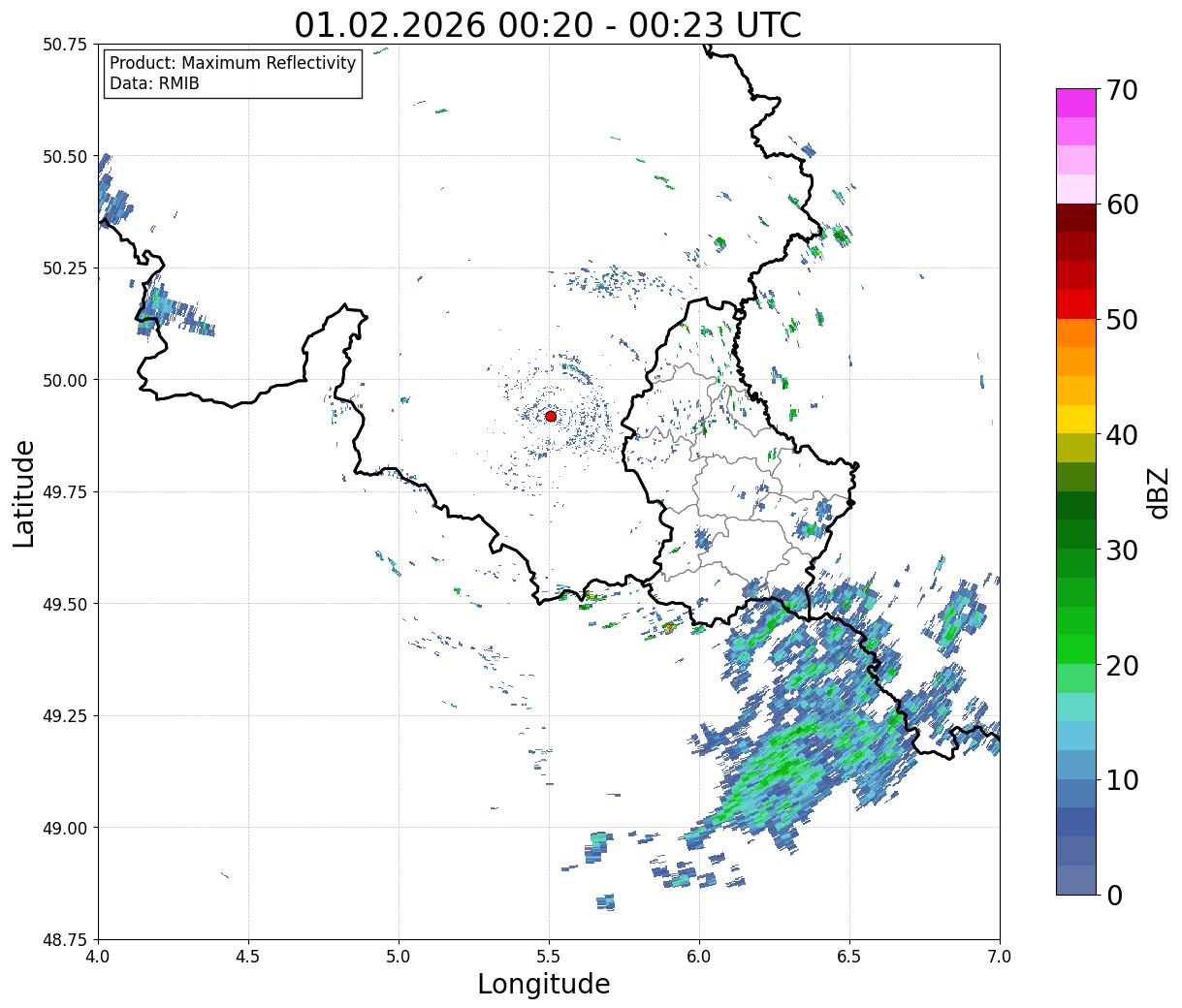The height and width of the screenshot is (1008, 1182).
Task: Click the 6.0 longitude tick label
Action: point(699,957)
